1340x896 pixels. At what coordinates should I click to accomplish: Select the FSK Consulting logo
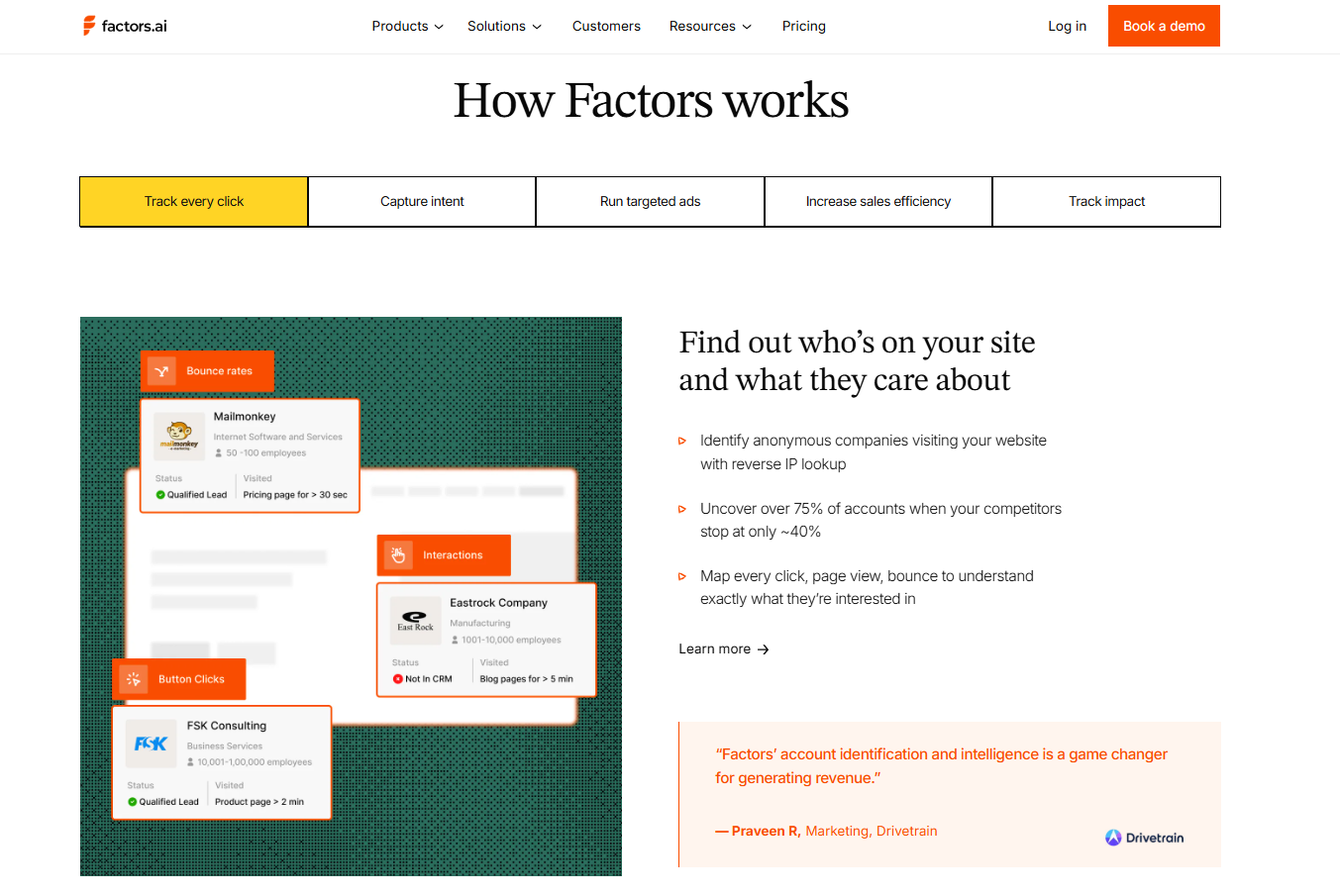[151, 744]
